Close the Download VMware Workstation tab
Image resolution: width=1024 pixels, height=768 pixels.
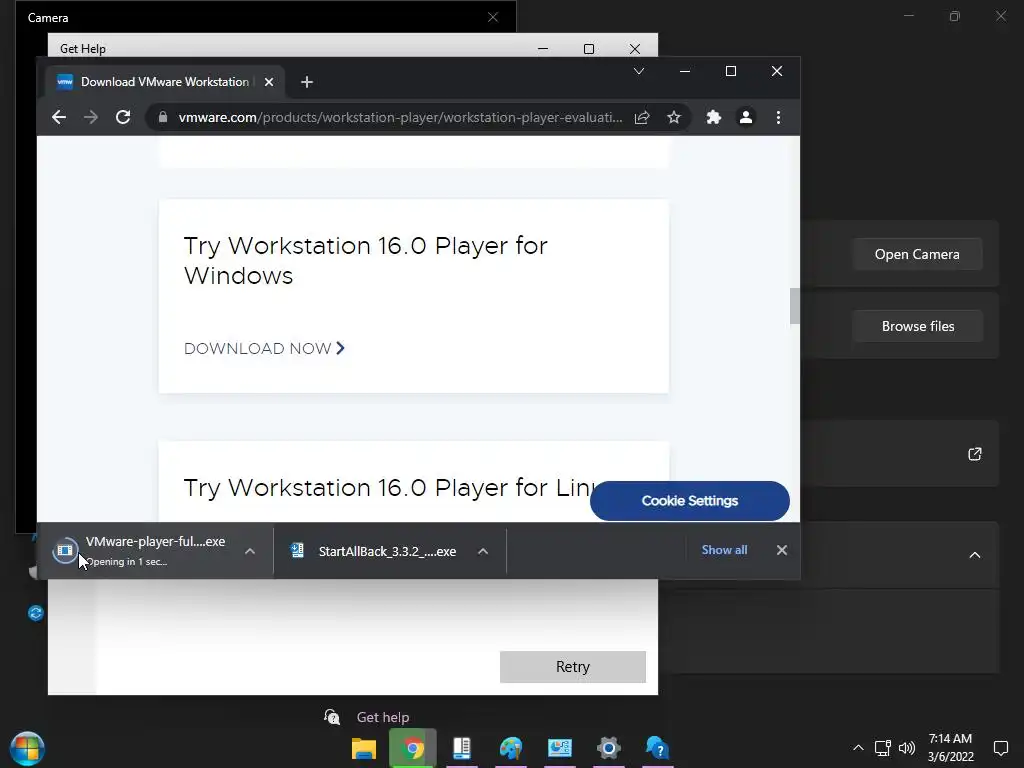pyautogui.click(x=268, y=82)
